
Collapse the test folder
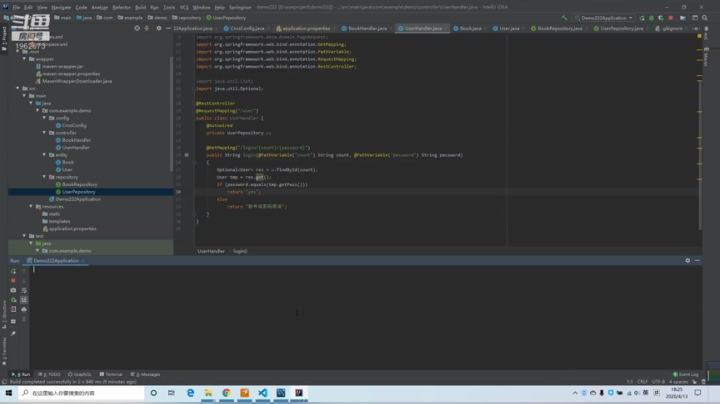click(x=24, y=236)
